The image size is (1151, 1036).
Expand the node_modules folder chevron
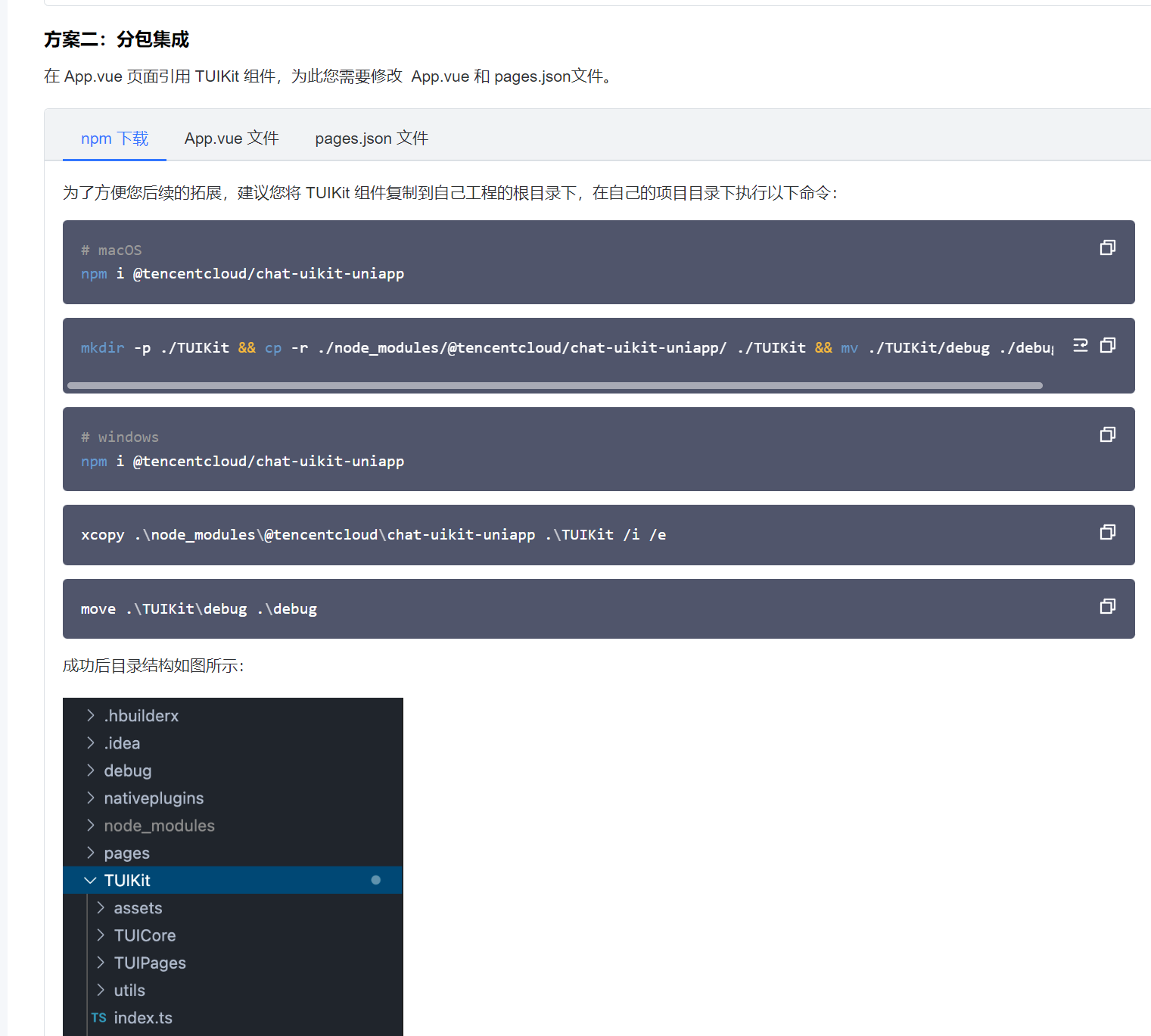(91, 825)
